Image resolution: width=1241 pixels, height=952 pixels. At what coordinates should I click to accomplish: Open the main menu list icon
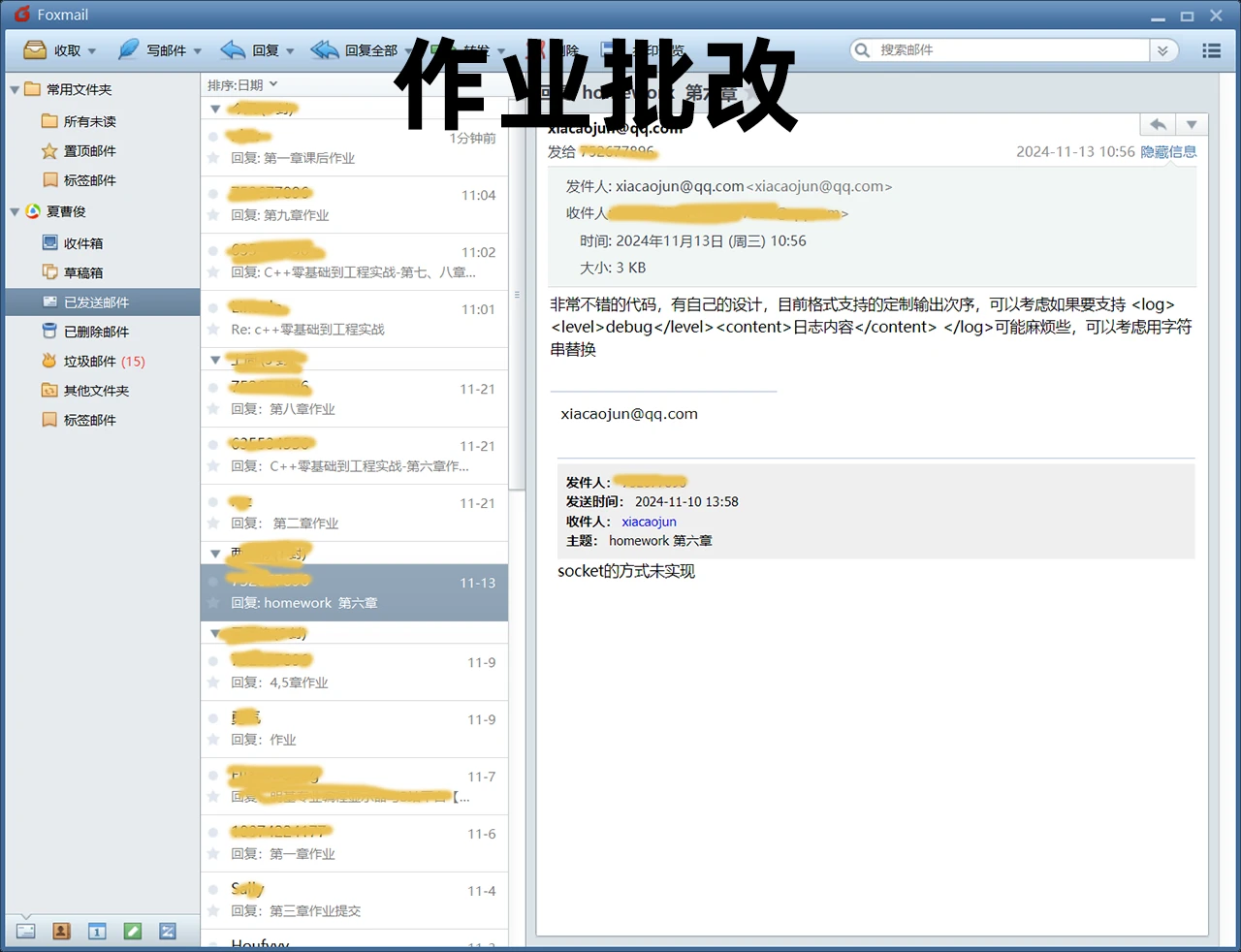(1211, 50)
